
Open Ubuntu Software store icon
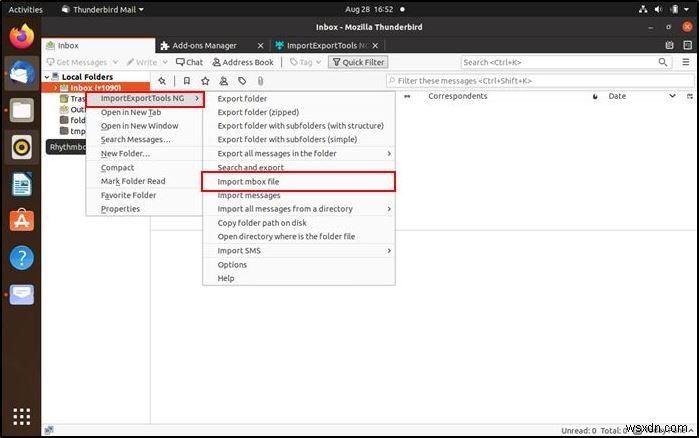[x=21, y=221]
